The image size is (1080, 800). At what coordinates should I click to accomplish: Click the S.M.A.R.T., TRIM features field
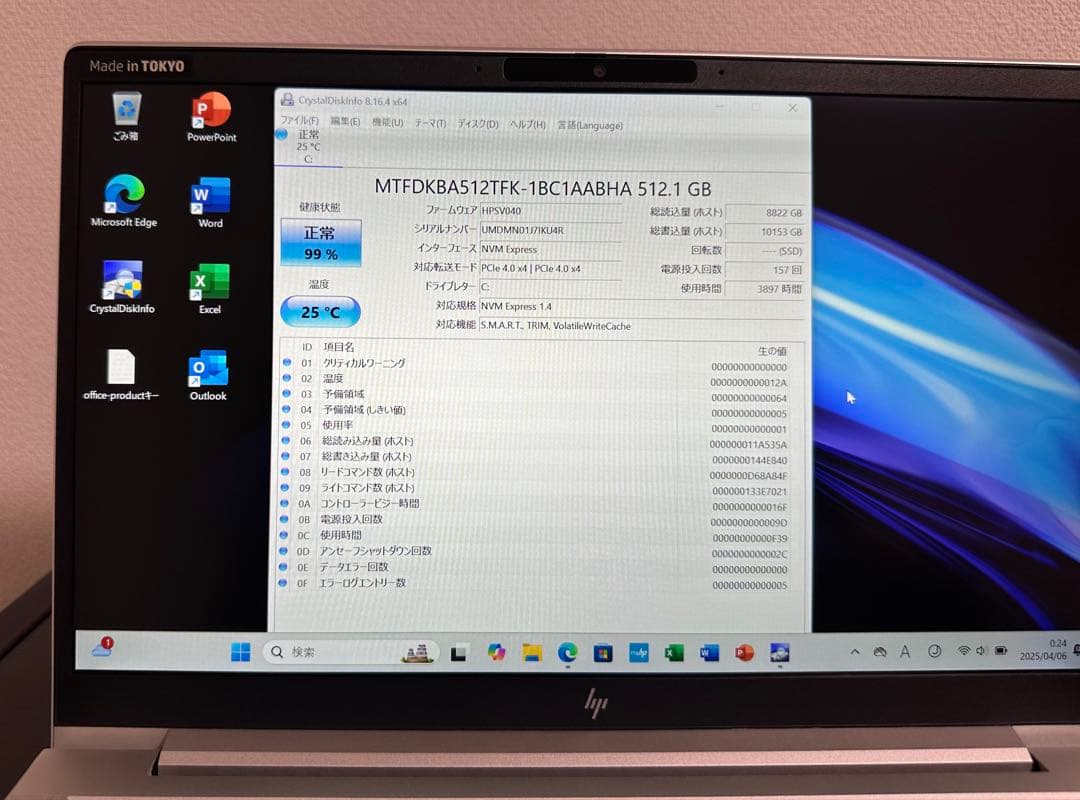point(641,326)
